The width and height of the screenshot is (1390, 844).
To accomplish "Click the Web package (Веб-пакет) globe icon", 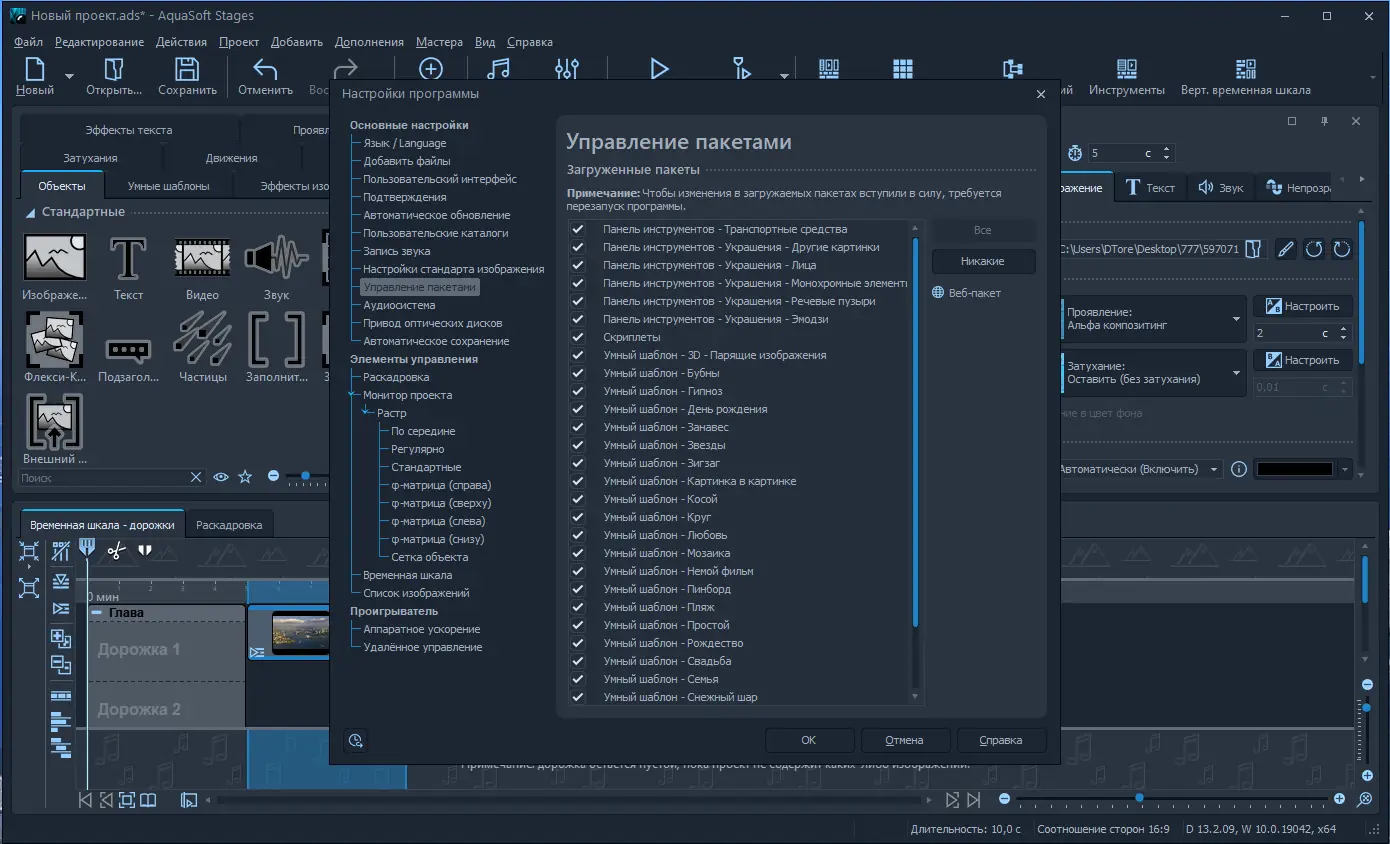I will pyautogui.click(x=938, y=293).
